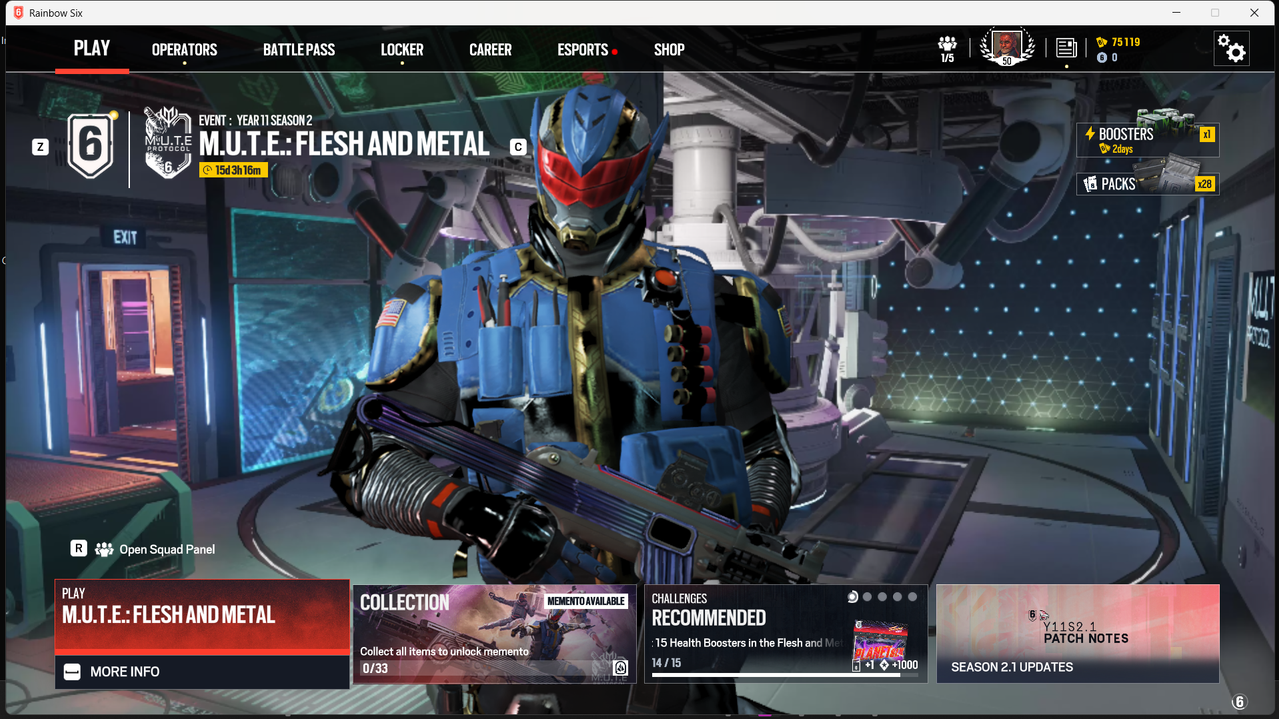
Task: Click the C key next-playlist prompt
Action: [518, 147]
